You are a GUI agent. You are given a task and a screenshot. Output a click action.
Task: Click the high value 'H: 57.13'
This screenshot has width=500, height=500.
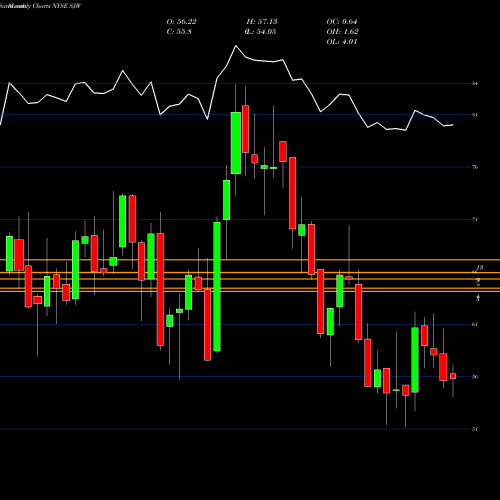tap(262, 22)
